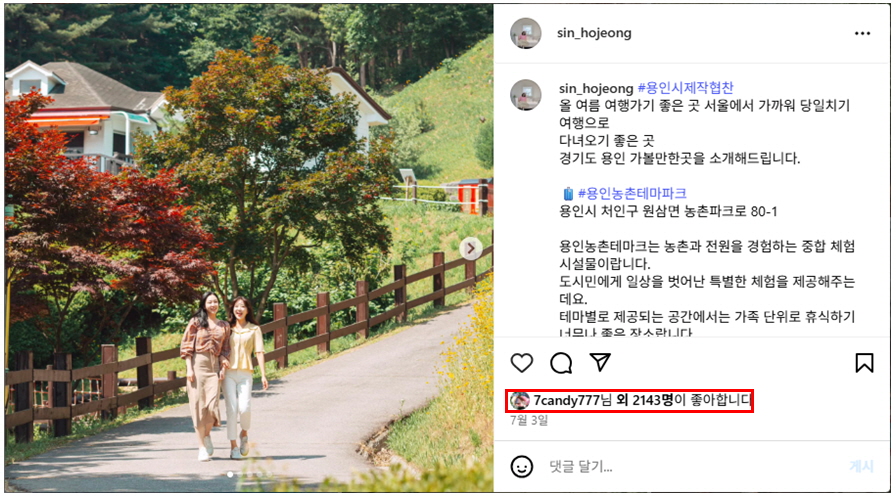The image size is (896, 496).
Task: Select the first carousel indicator dot
Action: coord(230,474)
